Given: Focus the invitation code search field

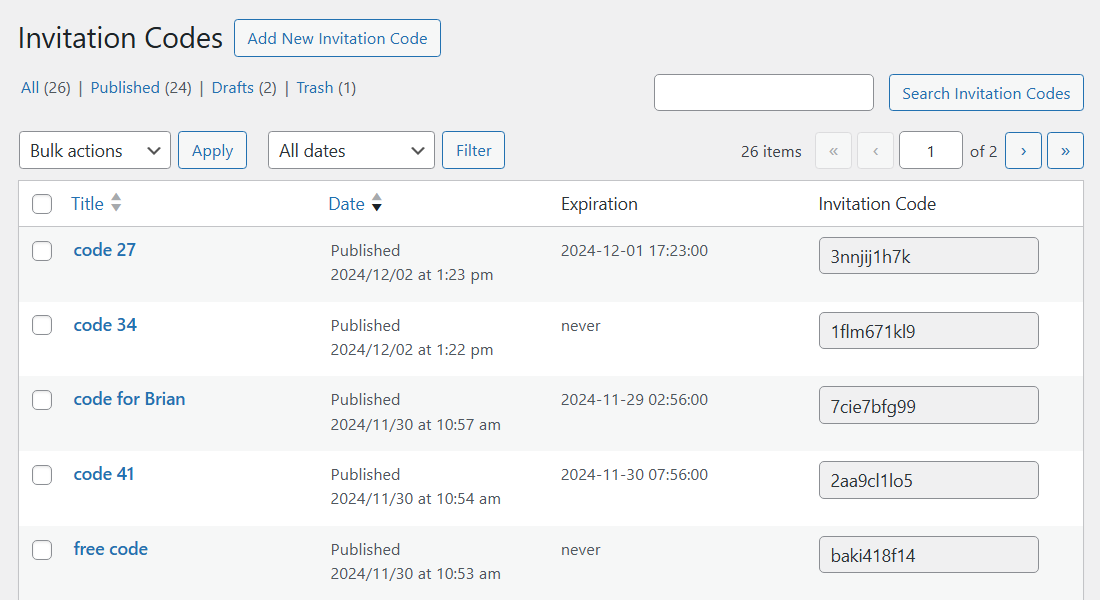Looking at the screenshot, I should pos(764,93).
